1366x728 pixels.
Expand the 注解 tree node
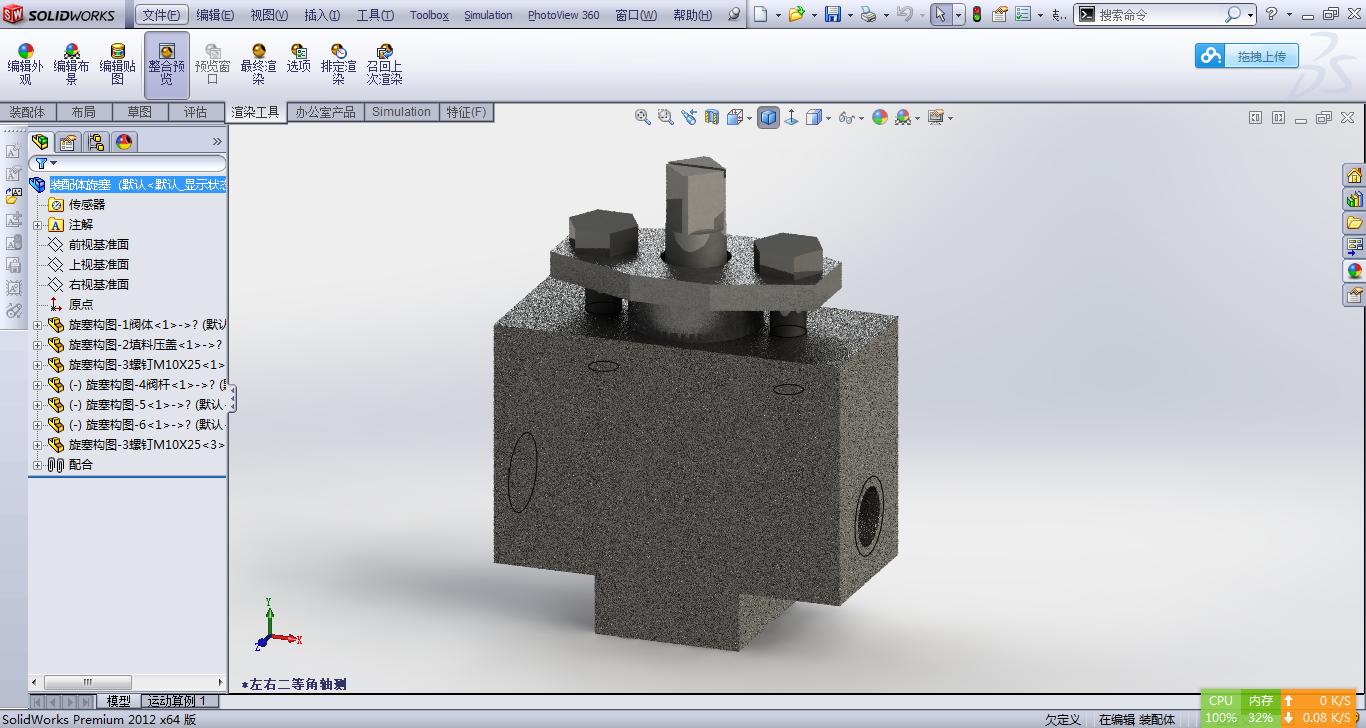[x=38, y=225]
